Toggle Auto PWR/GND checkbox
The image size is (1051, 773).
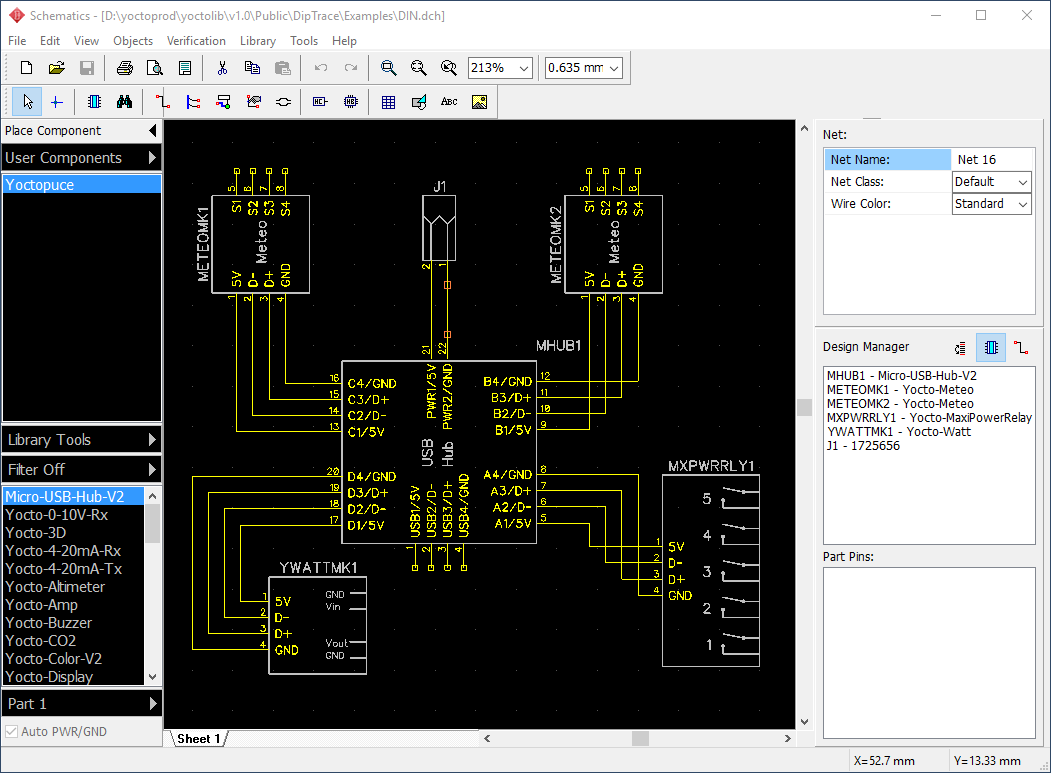pos(12,732)
